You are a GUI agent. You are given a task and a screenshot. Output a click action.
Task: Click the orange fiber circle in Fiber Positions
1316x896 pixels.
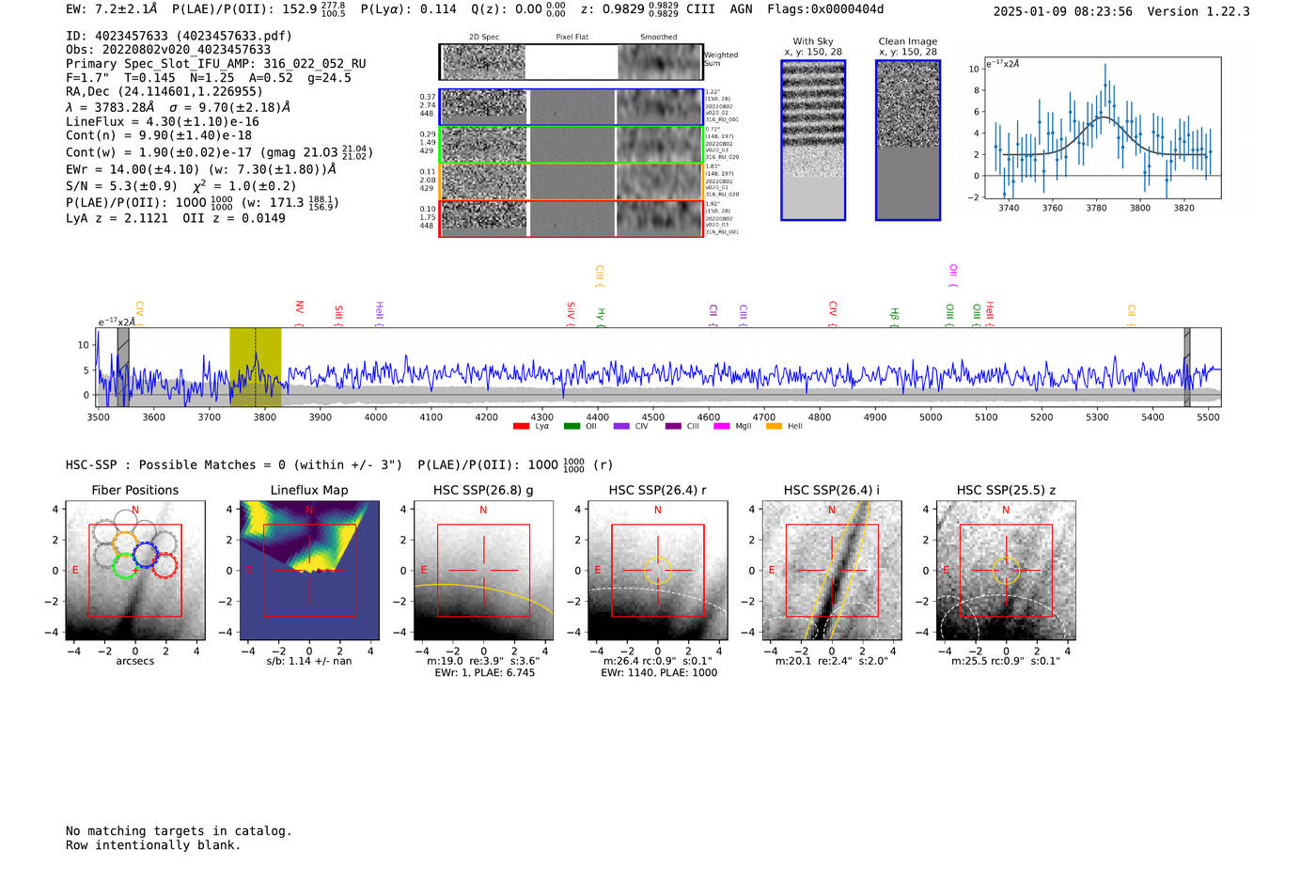coord(125,544)
